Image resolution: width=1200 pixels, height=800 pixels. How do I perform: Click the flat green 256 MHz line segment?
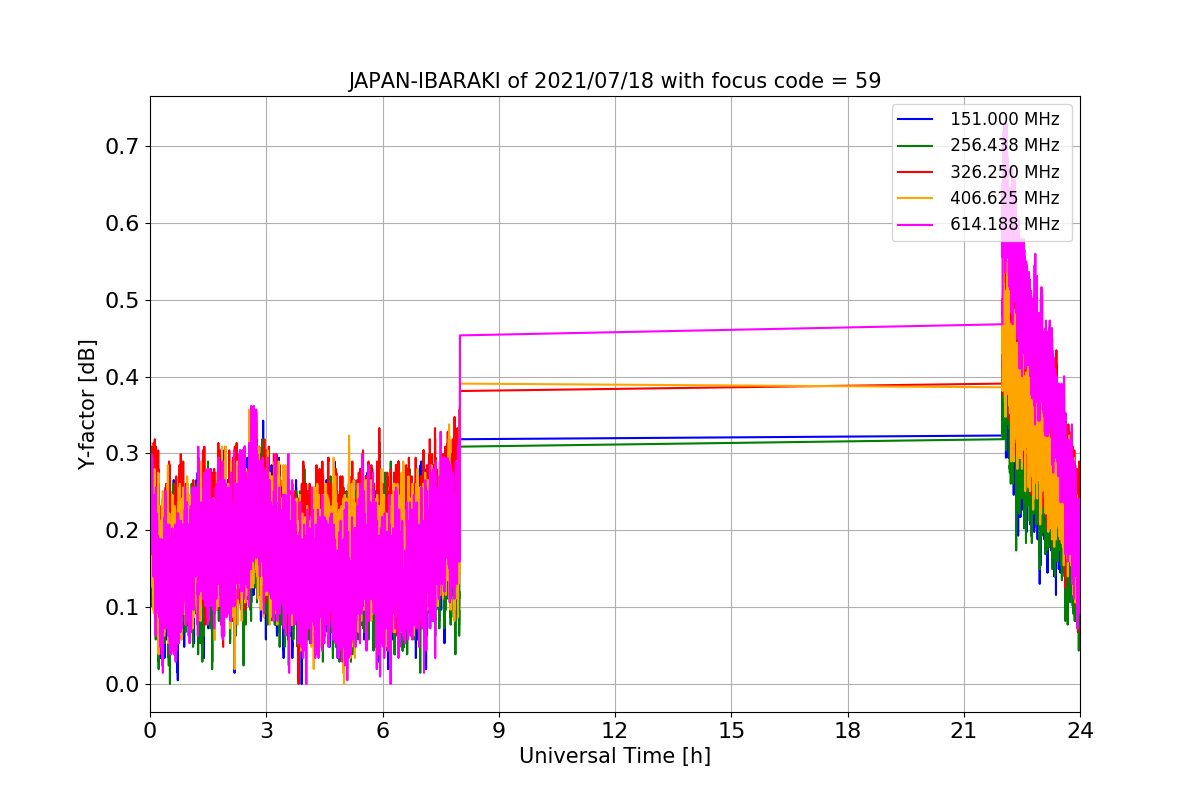point(730,443)
